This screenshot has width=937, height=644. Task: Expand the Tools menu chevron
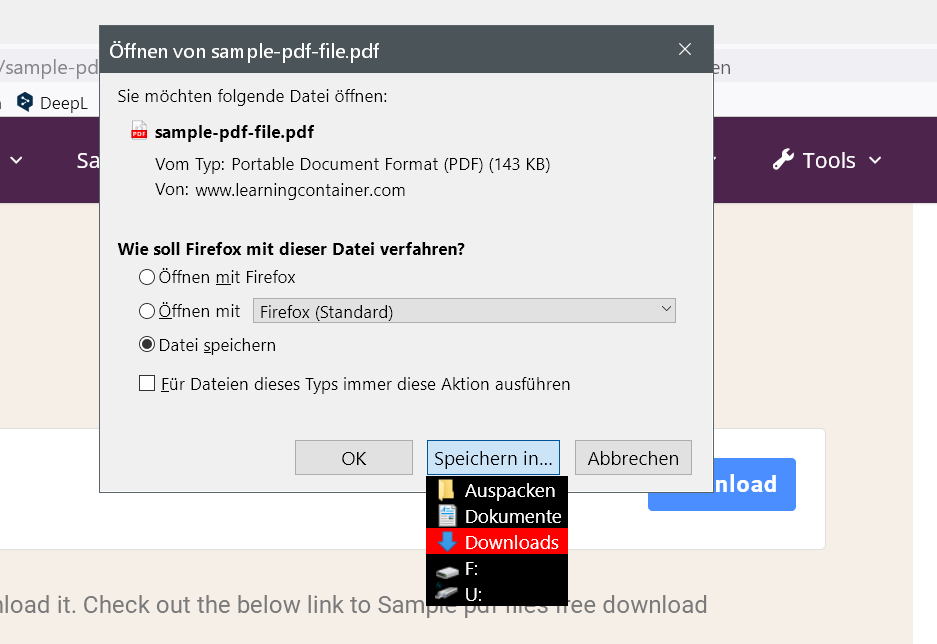[875, 161]
